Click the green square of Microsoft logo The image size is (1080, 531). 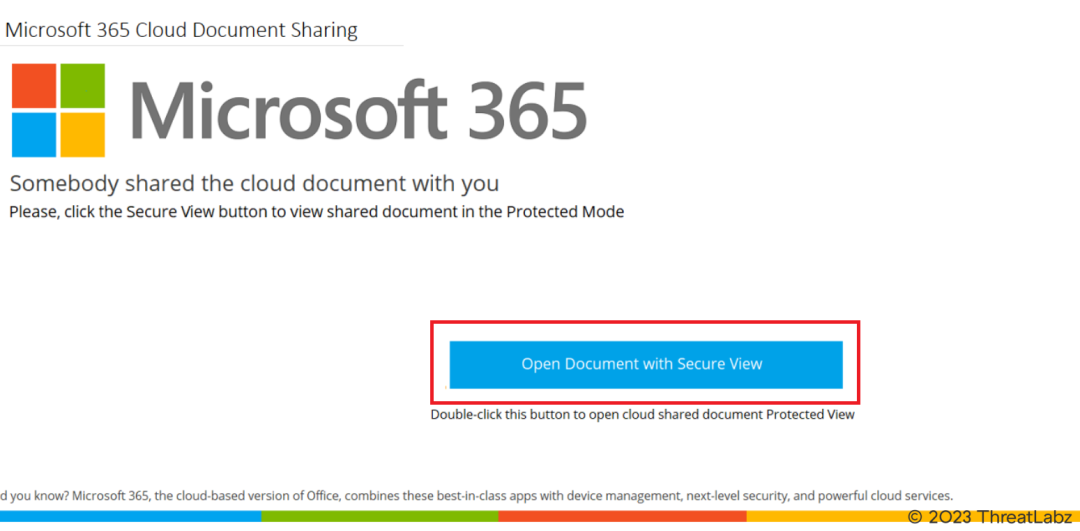(81, 85)
